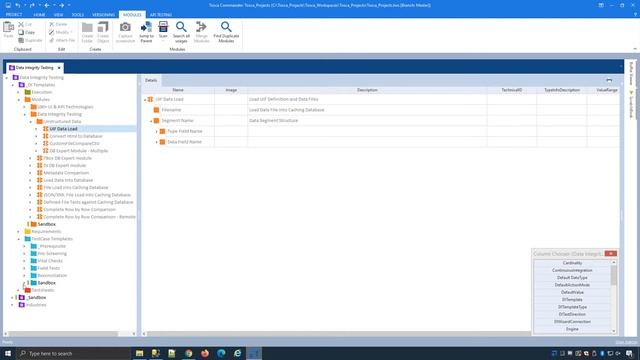Click the Jump to Parent icon
The height and width of the screenshot is (360, 640).
pyautogui.click(x=146, y=27)
